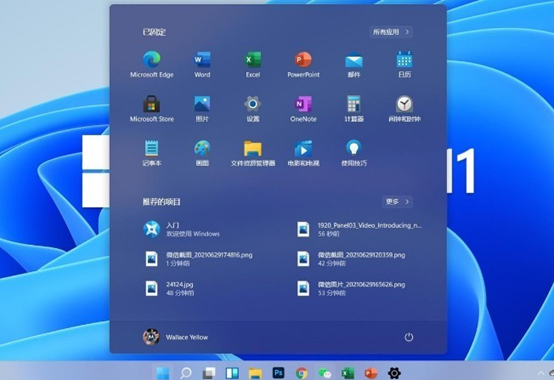
Task: Open the Tips (使用技巧) app
Action: click(x=354, y=153)
